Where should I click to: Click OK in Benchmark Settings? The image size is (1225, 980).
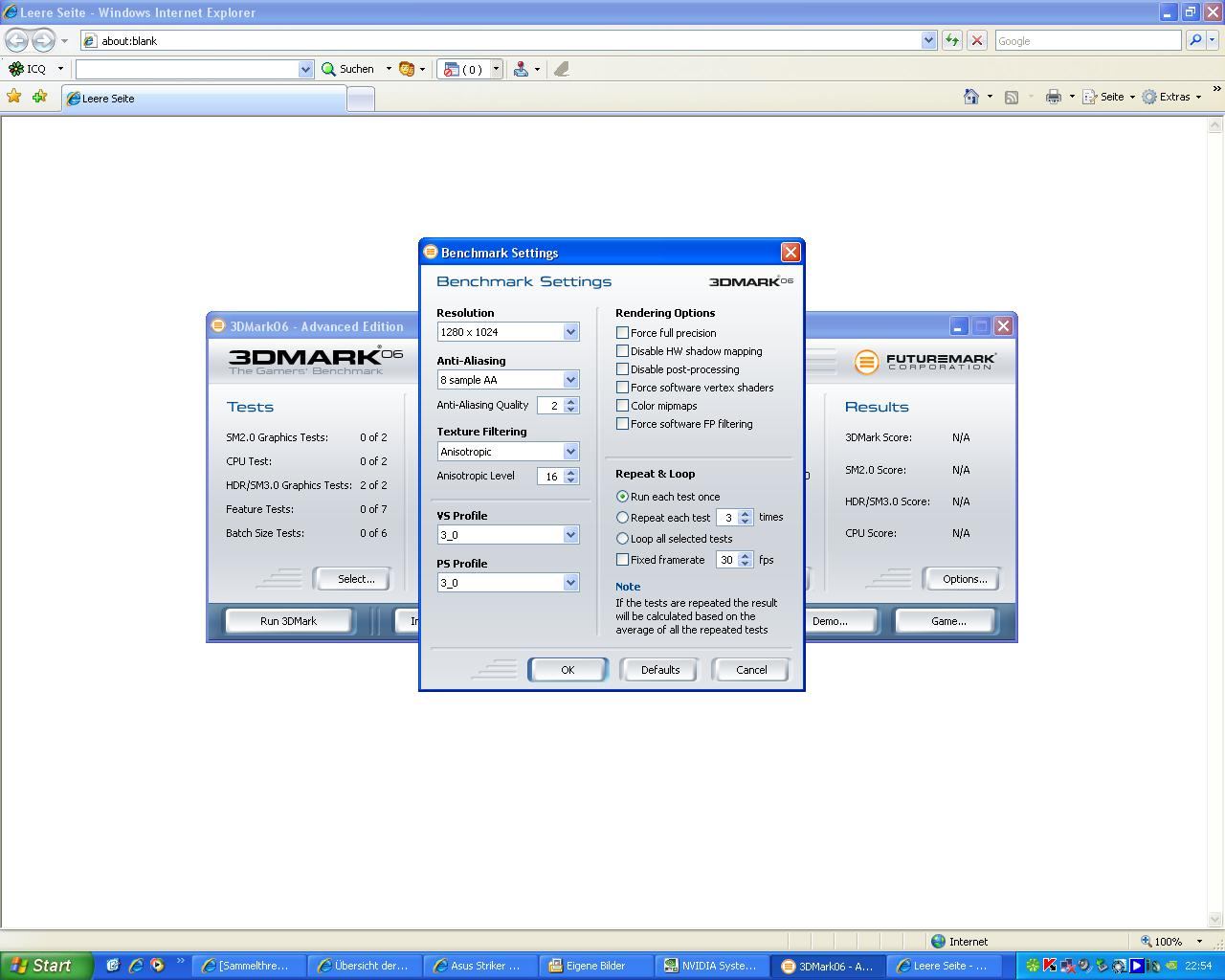coord(568,669)
